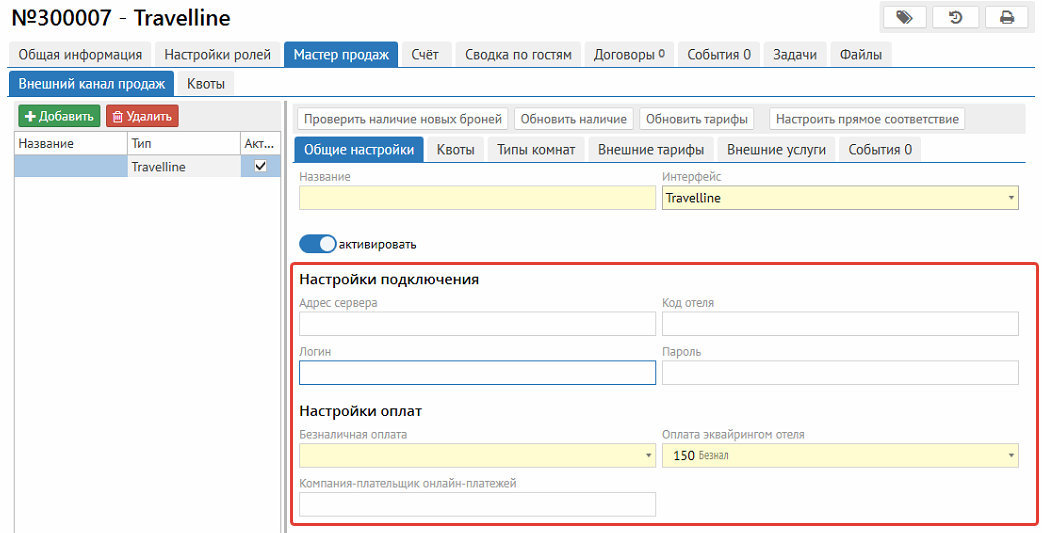1042x533 pixels.
Task: Click the green Добавить button
Action: pyautogui.click(x=59, y=116)
